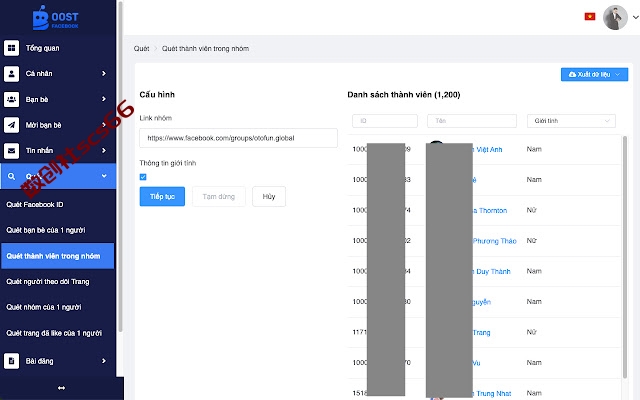640x400 pixels.
Task: Open the account dropdown arrow beside avatar
Action: 636,17
